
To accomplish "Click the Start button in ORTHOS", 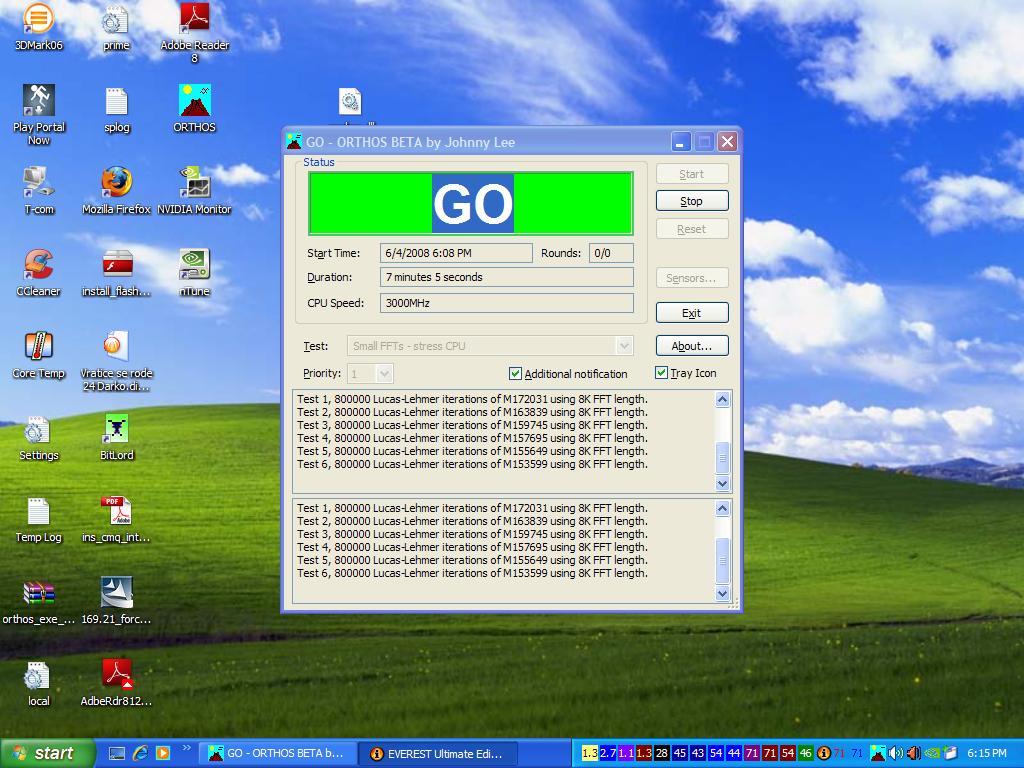I will pyautogui.click(x=692, y=174).
